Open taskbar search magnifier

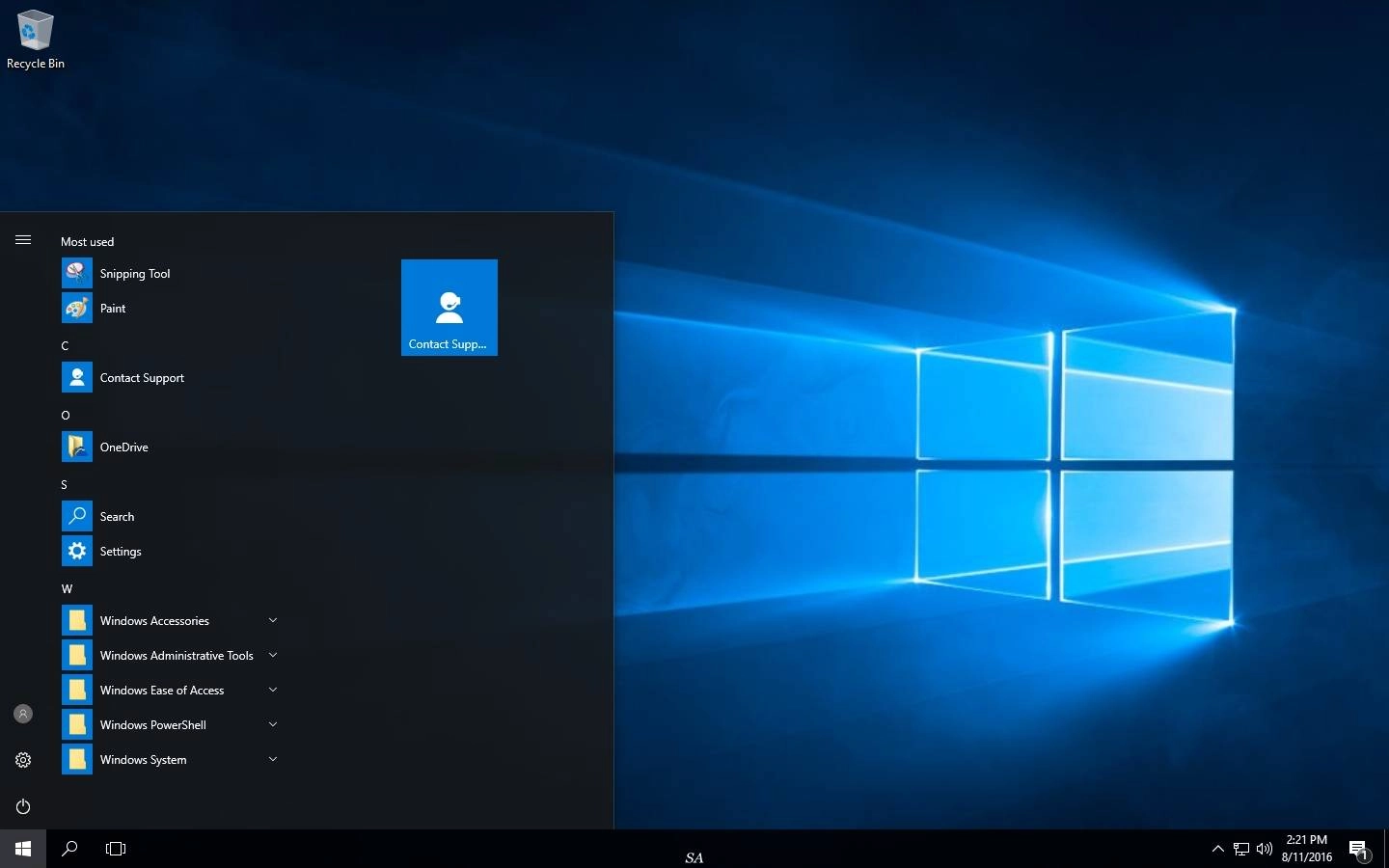69,849
